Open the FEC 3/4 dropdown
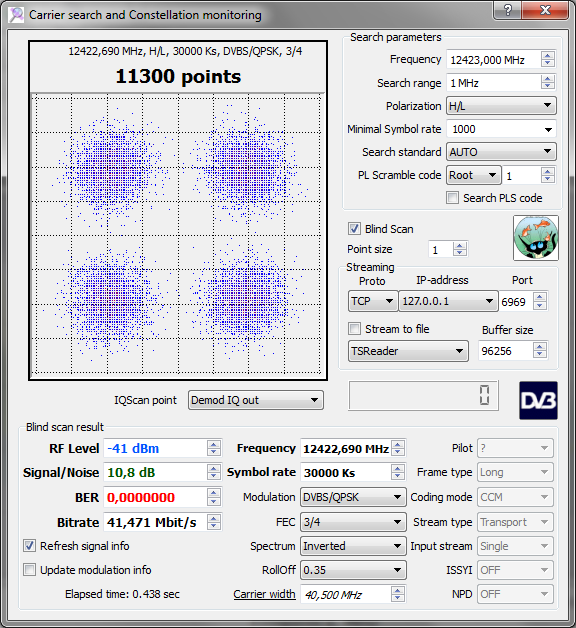This screenshot has width=576, height=628. [353, 522]
